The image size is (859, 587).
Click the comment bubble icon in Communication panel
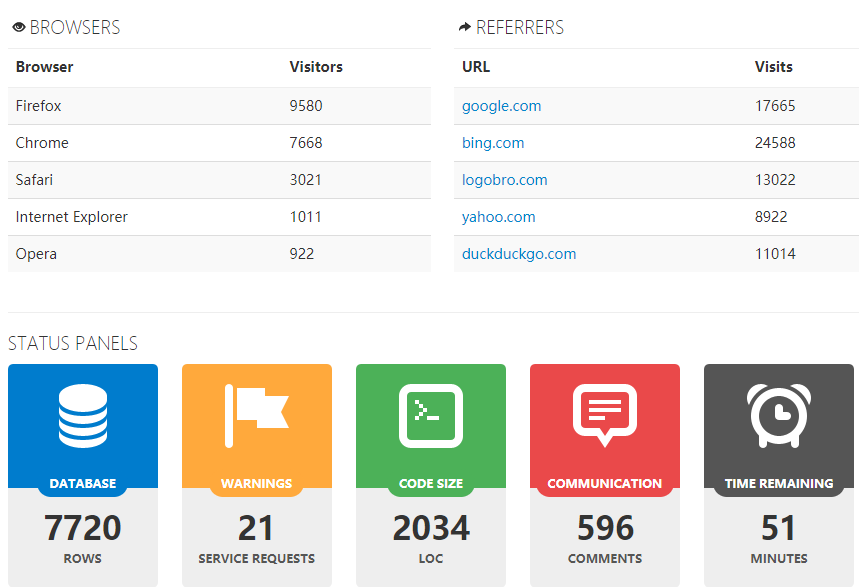pos(605,416)
